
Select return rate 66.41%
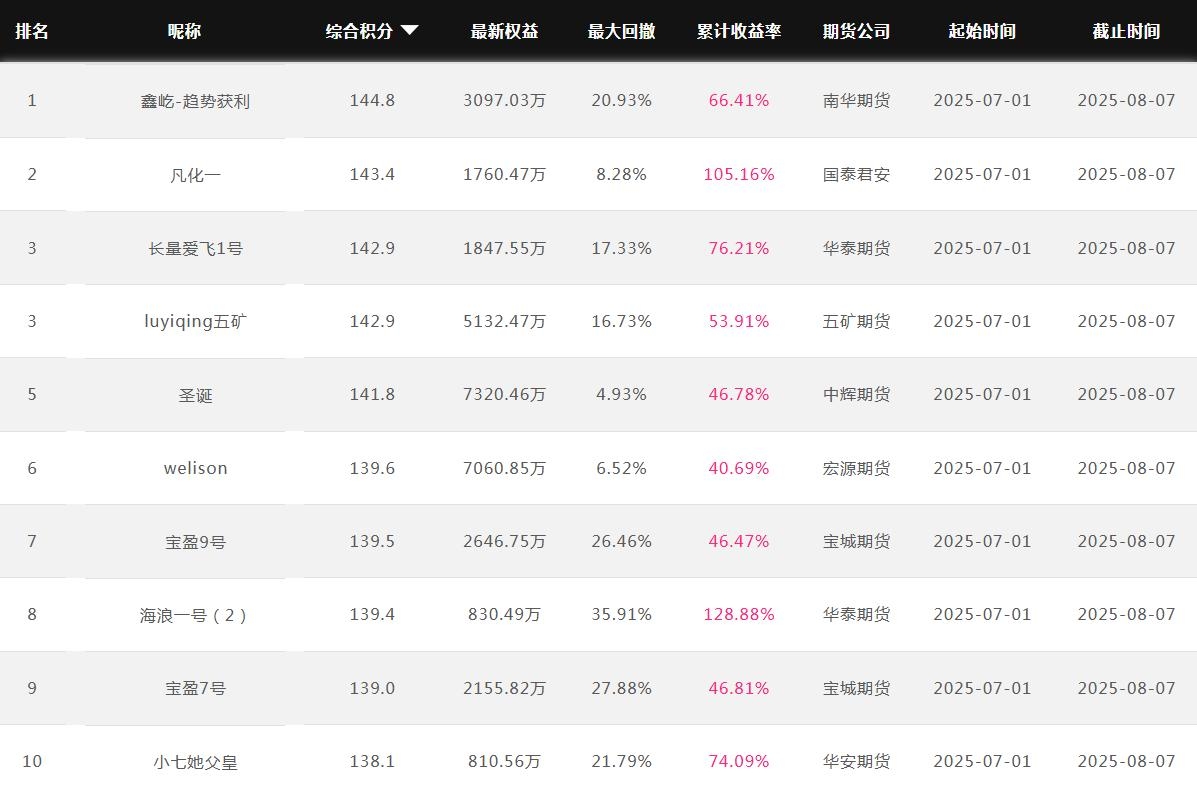tap(739, 100)
